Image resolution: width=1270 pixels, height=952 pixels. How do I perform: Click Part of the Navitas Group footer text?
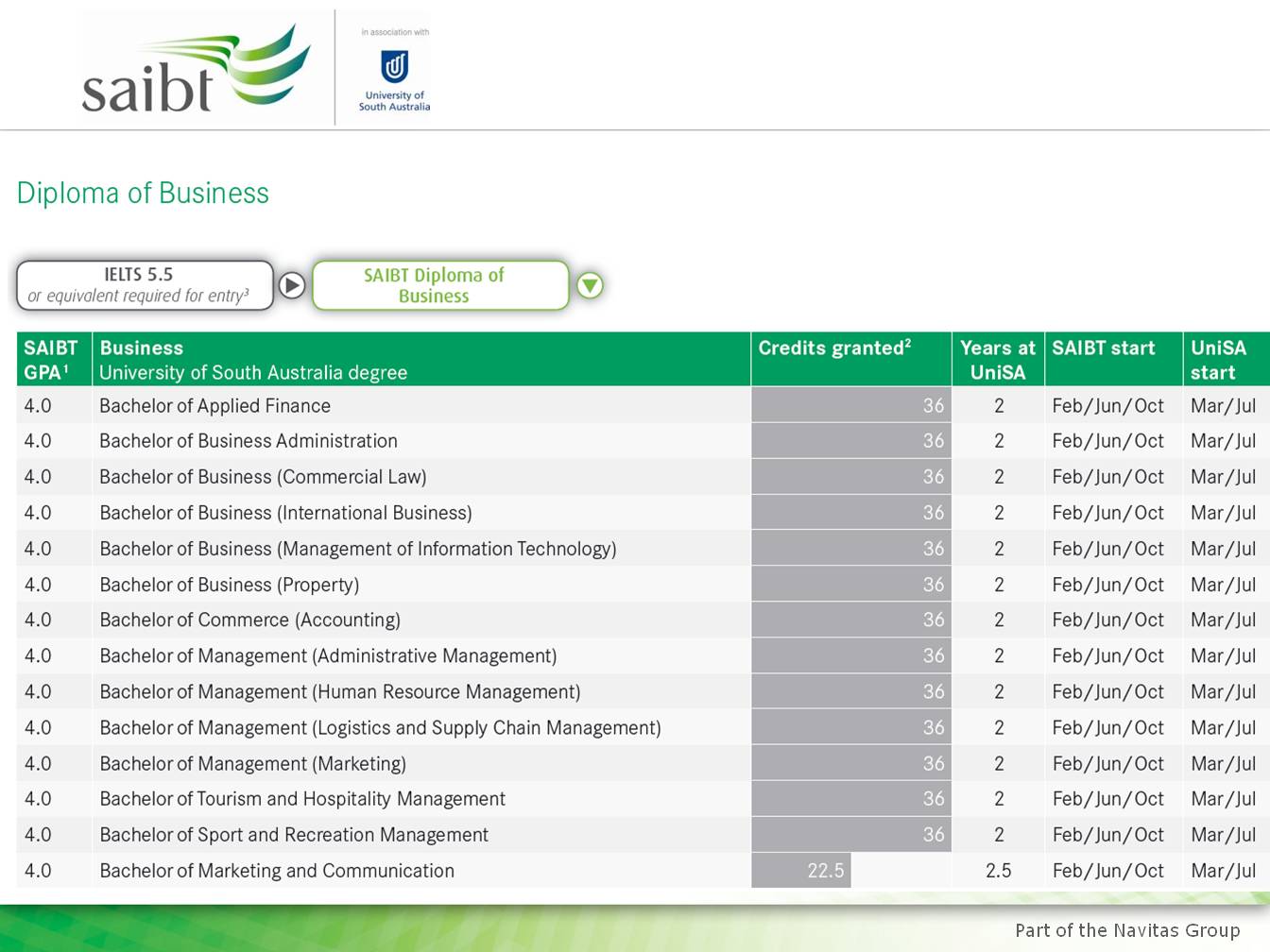(1127, 930)
